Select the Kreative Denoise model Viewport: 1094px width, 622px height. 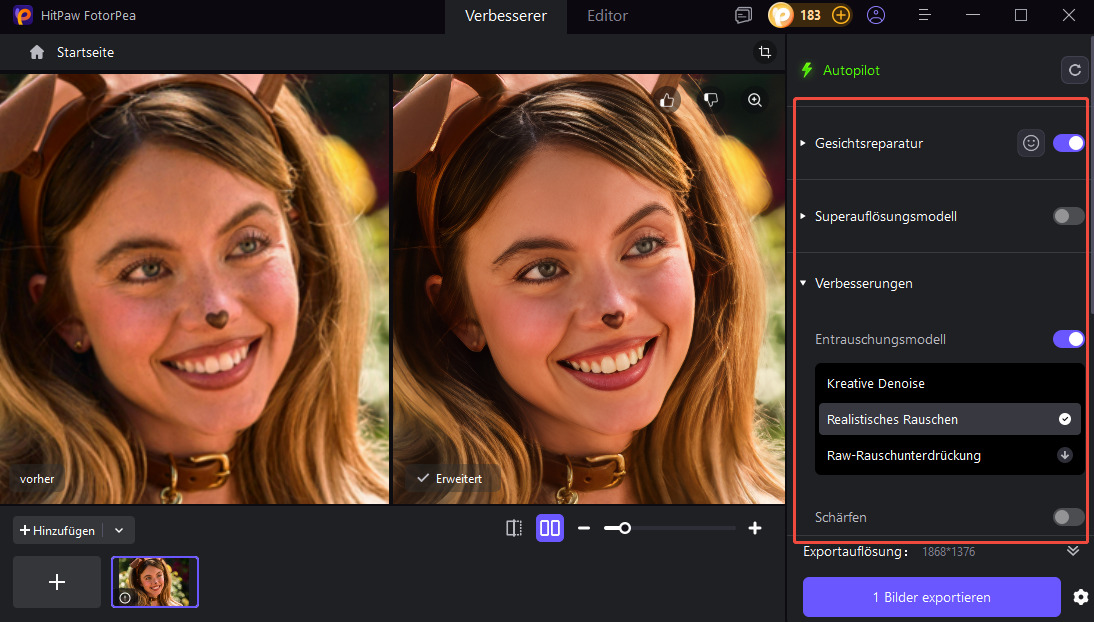tap(876, 384)
